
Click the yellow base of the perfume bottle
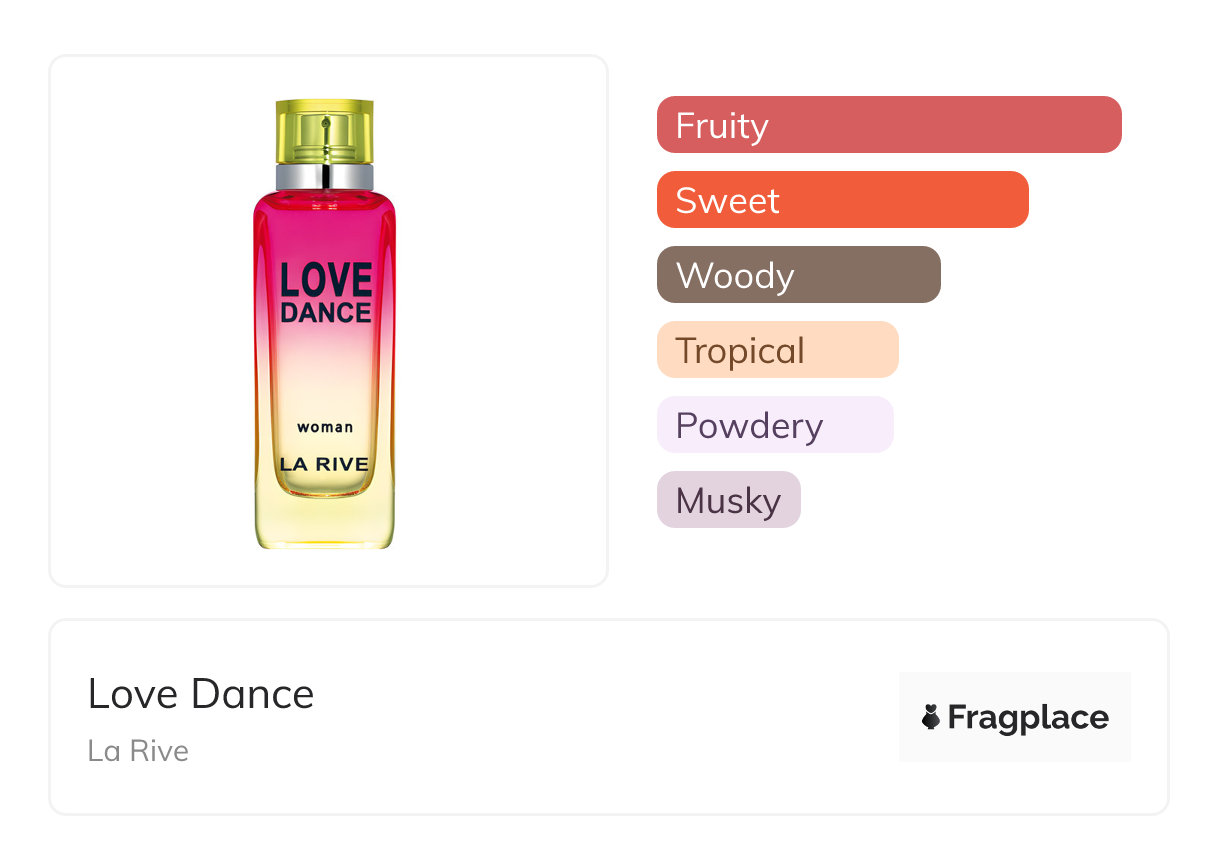click(x=324, y=525)
